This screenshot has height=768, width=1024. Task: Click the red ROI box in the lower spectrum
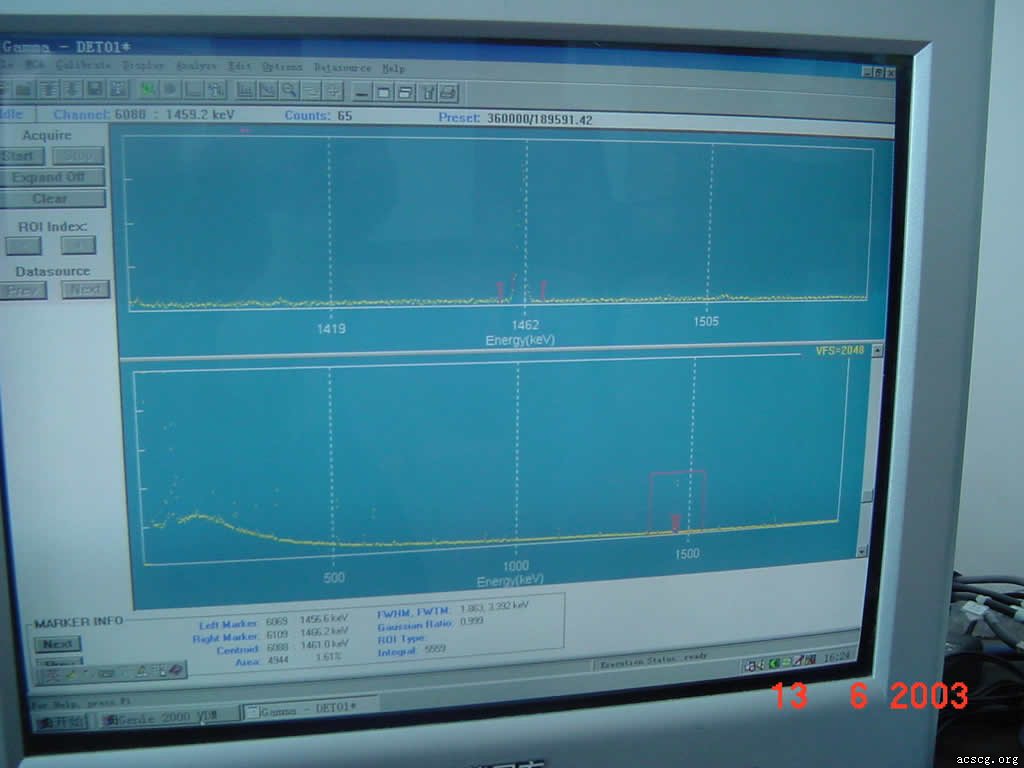click(678, 500)
